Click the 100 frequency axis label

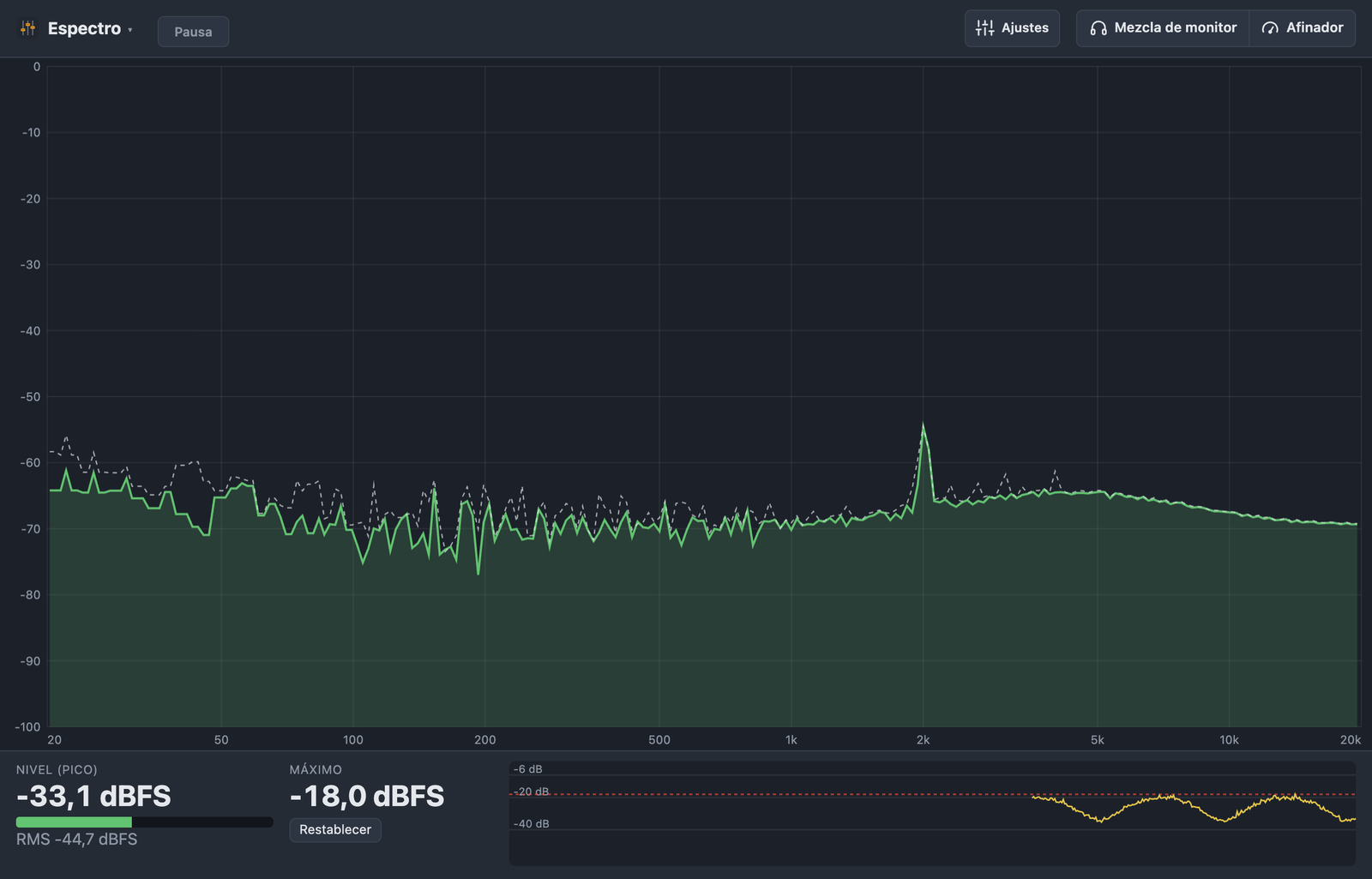pyautogui.click(x=353, y=740)
